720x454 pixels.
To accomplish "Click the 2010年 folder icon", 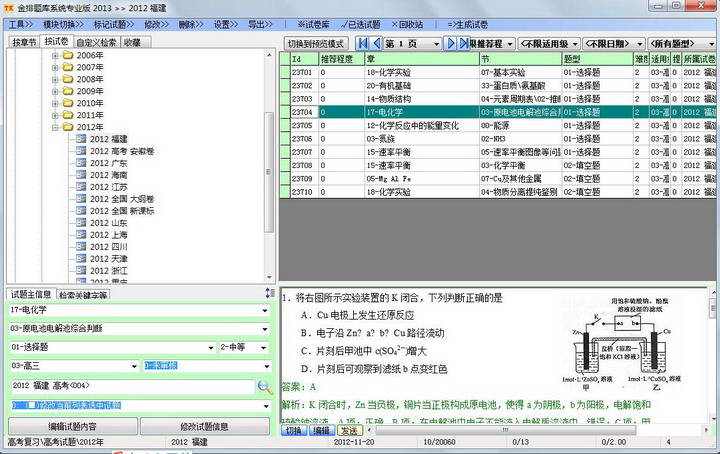I will [68, 103].
